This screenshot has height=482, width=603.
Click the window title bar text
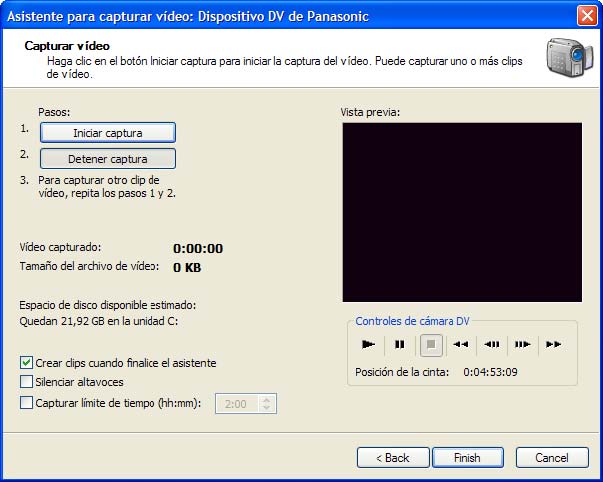point(188,17)
